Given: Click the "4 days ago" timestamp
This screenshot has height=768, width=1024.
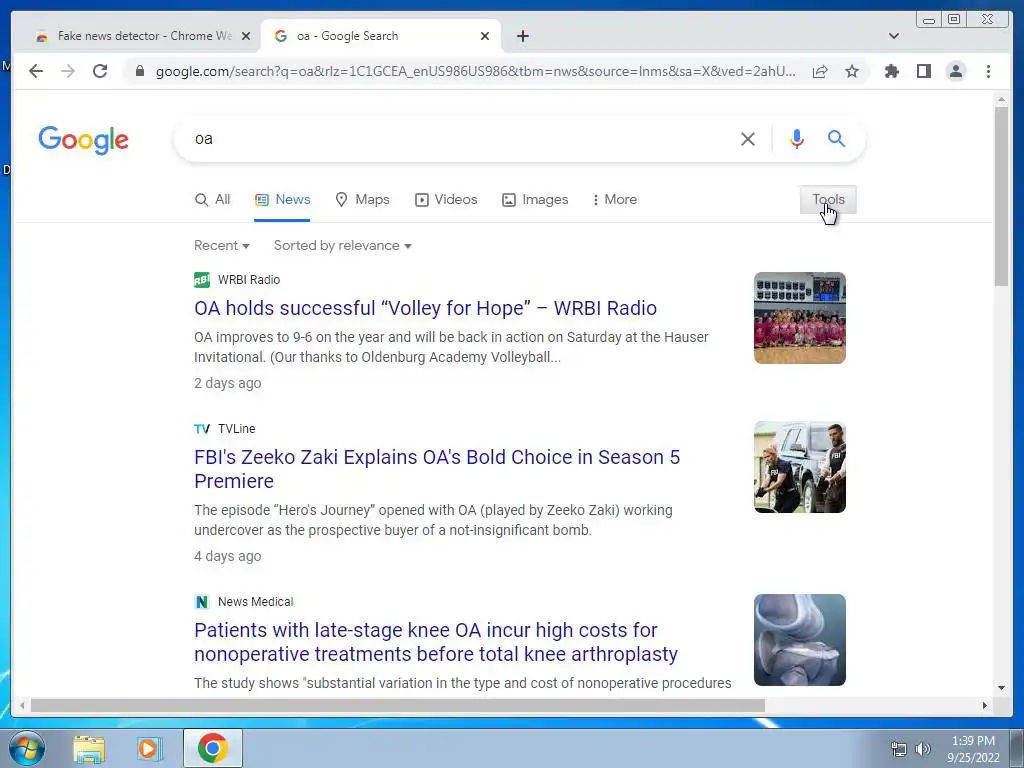Looking at the screenshot, I should coord(227,556).
